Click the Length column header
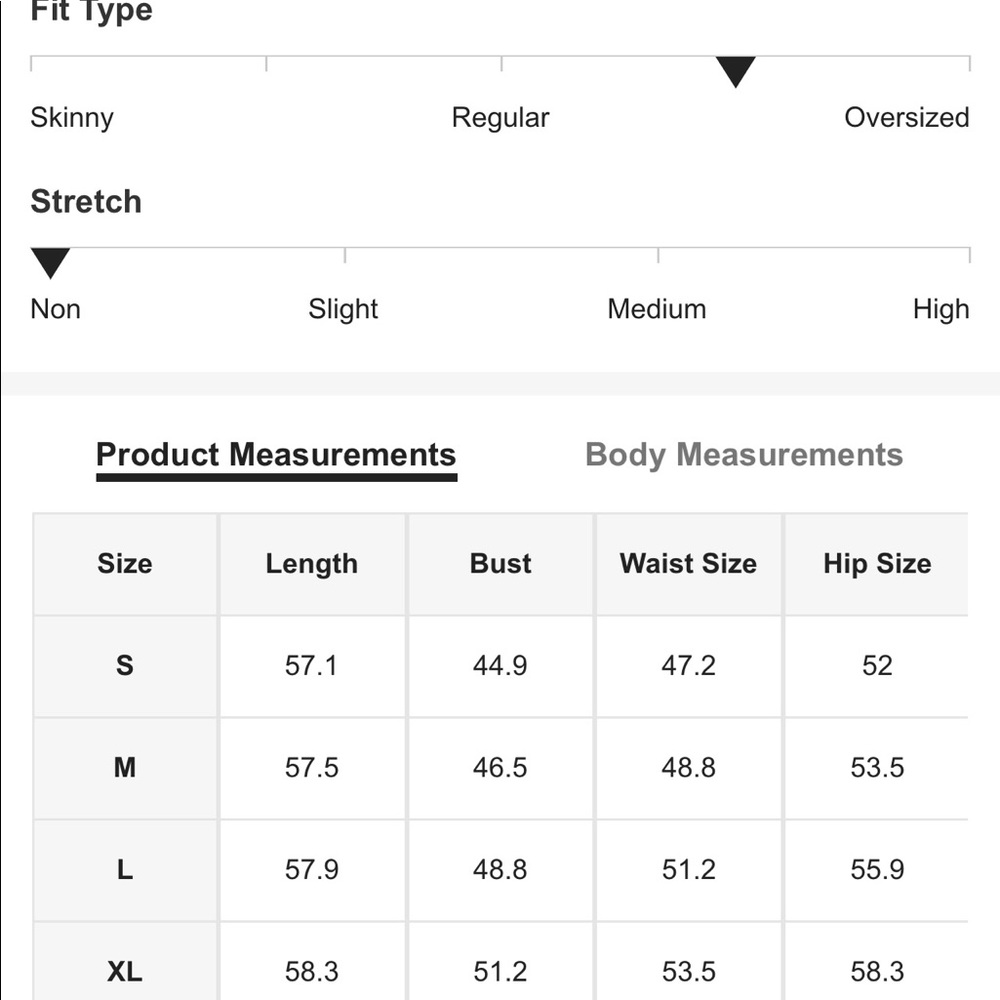This screenshot has width=1000, height=1000. [x=311, y=564]
